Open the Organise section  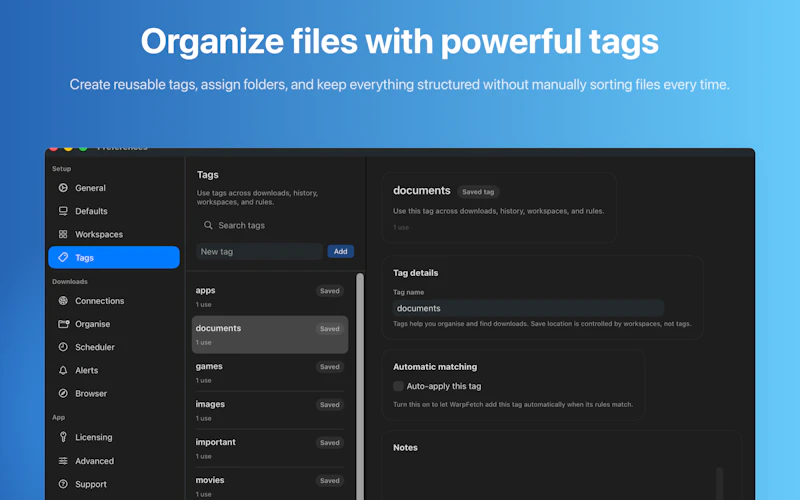point(114,324)
